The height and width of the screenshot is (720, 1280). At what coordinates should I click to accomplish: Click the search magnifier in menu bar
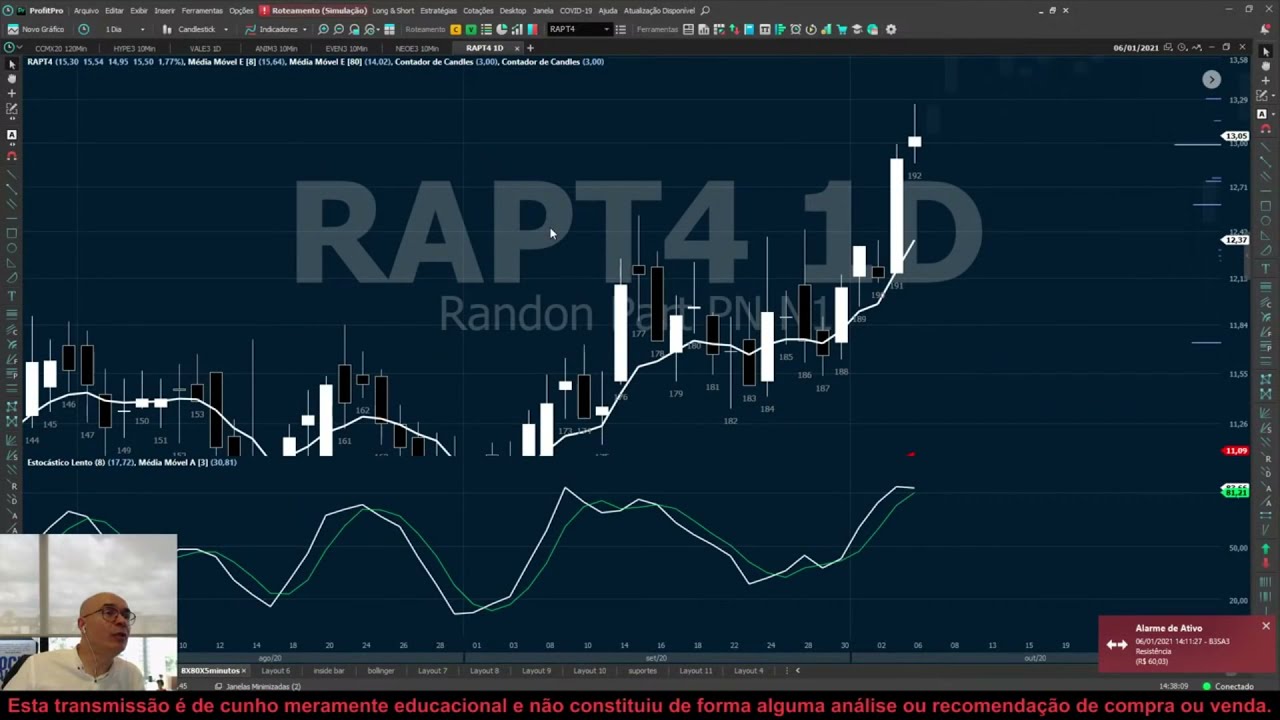(705, 10)
